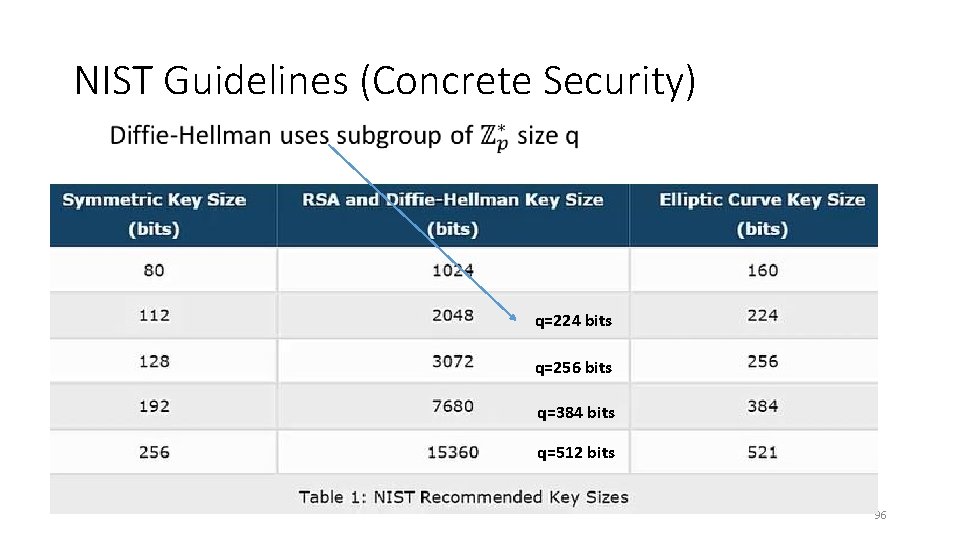Click the q=256 bits annotation

tap(573, 367)
